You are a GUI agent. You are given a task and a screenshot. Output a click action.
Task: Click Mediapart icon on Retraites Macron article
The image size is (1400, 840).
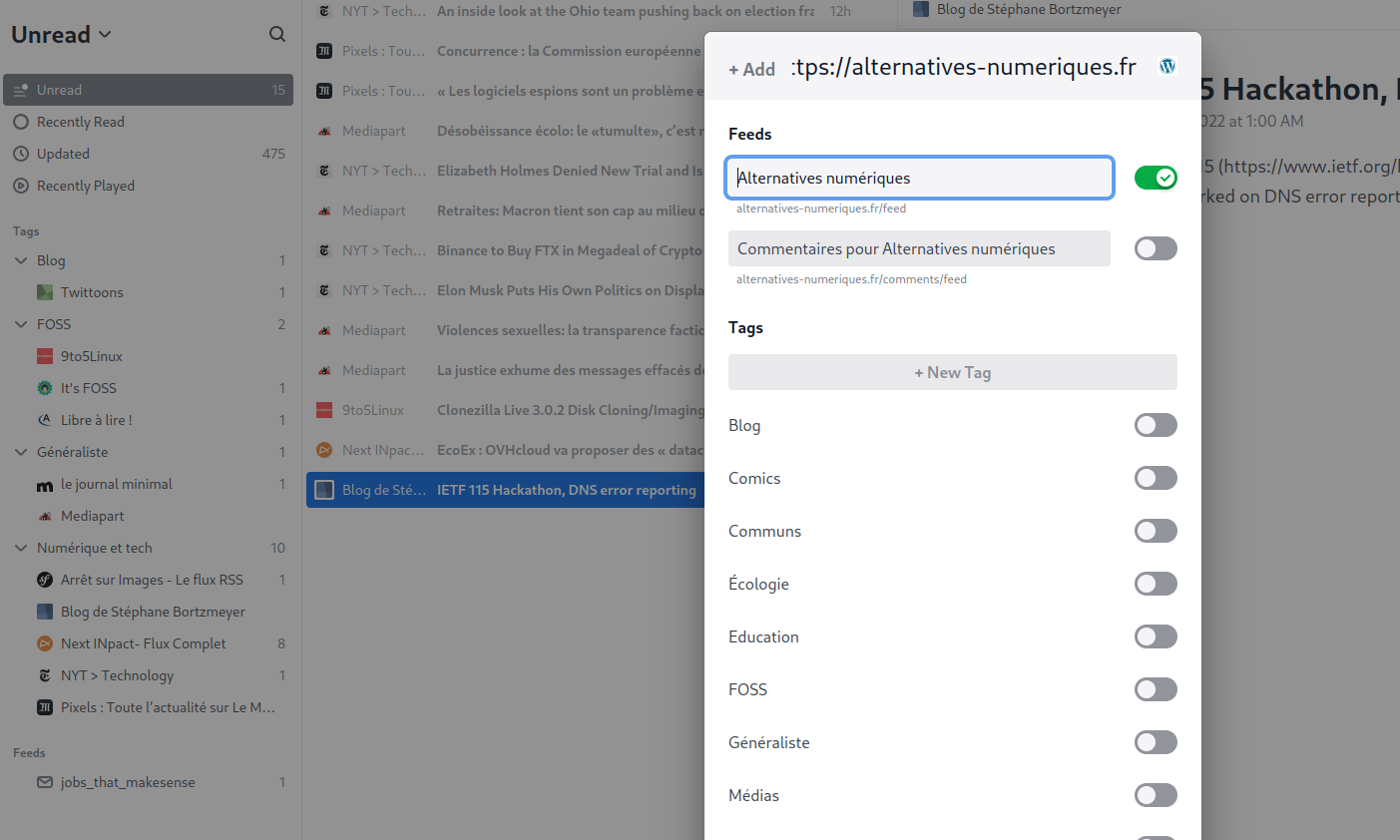tap(324, 210)
